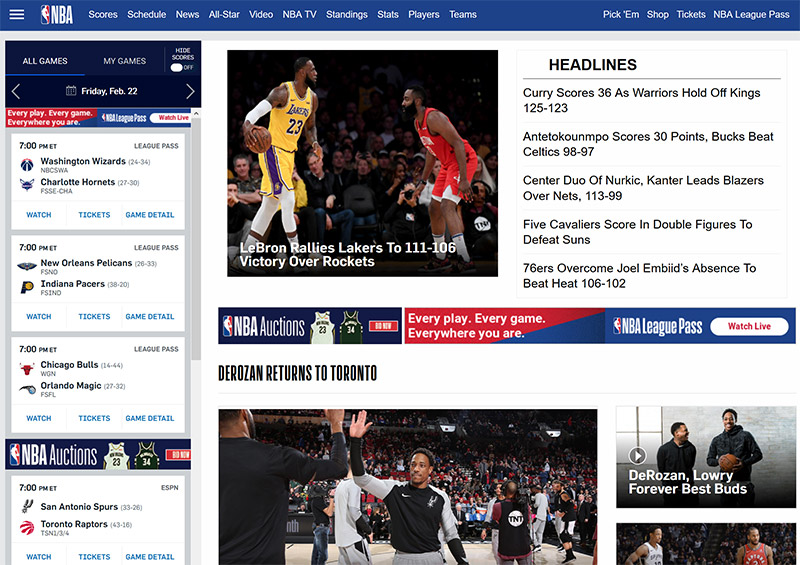
Task: Open Game Detail for Spurs vs Raptors
Action: [149, 557]
